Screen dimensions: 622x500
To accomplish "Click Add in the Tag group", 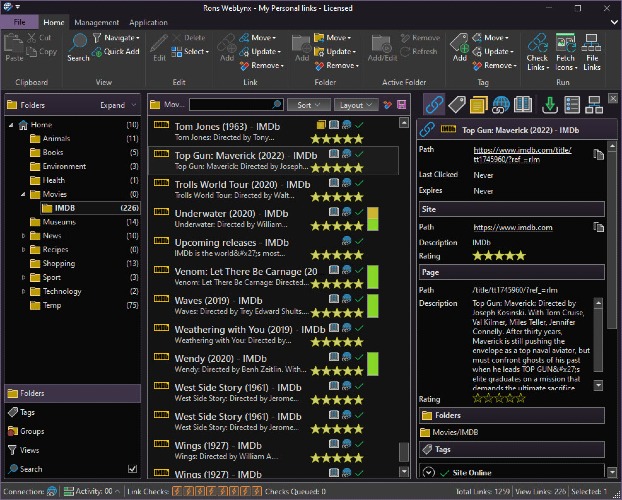I will (459, 48).
